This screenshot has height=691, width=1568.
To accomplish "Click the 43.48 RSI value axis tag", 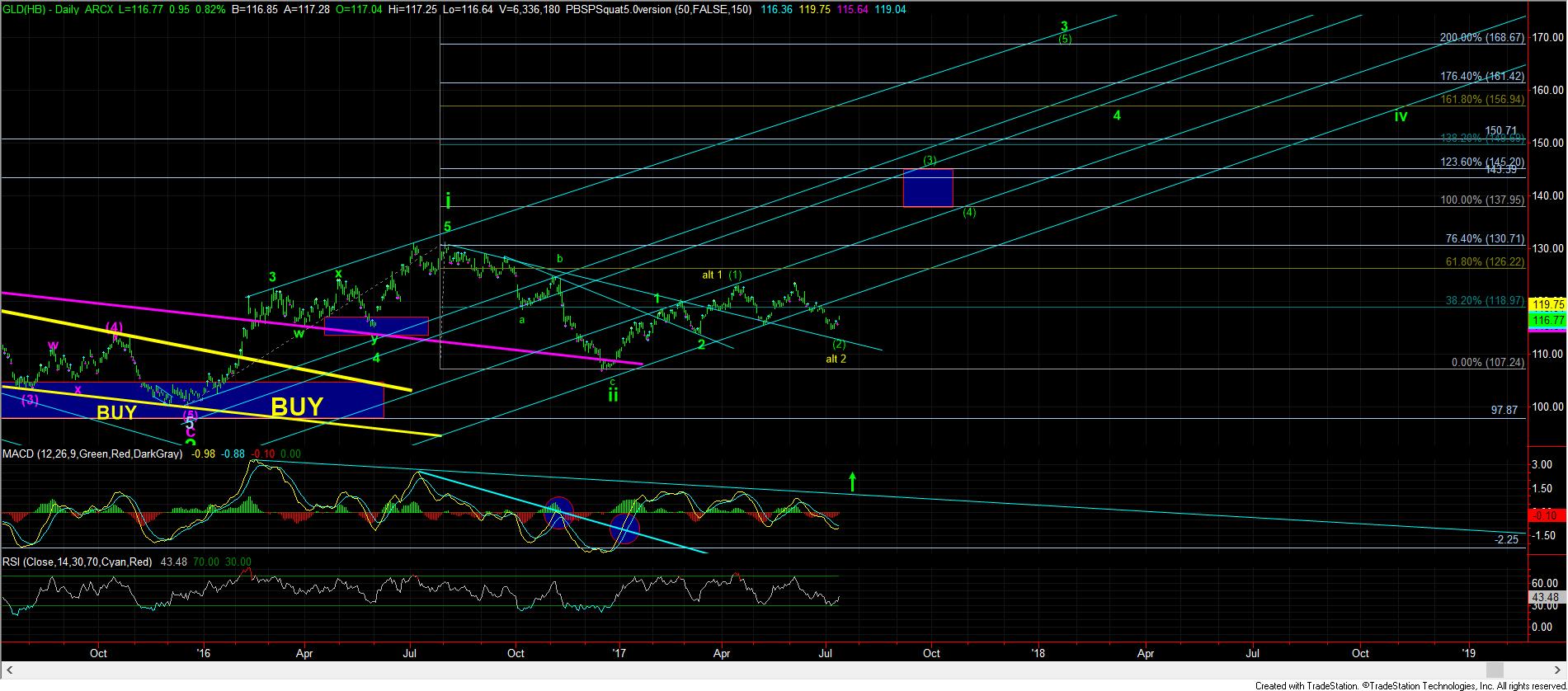I will (x=1547, y=597).
